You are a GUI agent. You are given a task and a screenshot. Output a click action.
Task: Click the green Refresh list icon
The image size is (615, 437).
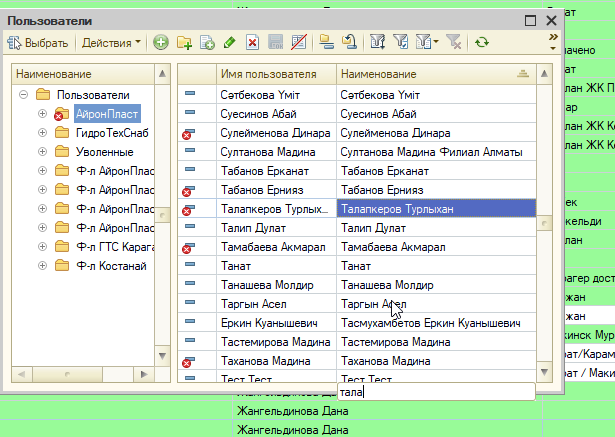[x=482, y=42]
